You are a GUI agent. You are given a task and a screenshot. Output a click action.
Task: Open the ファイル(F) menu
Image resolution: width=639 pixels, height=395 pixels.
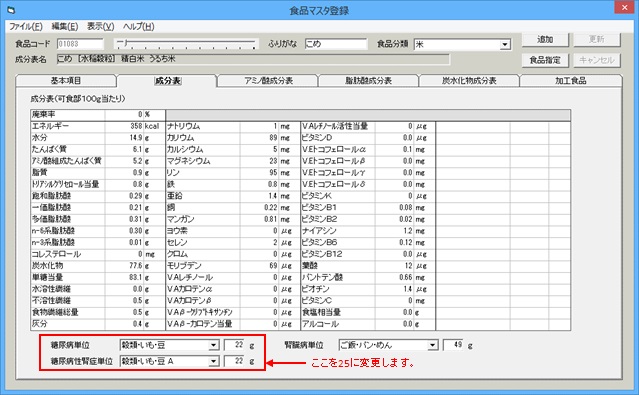pos(26,26)
